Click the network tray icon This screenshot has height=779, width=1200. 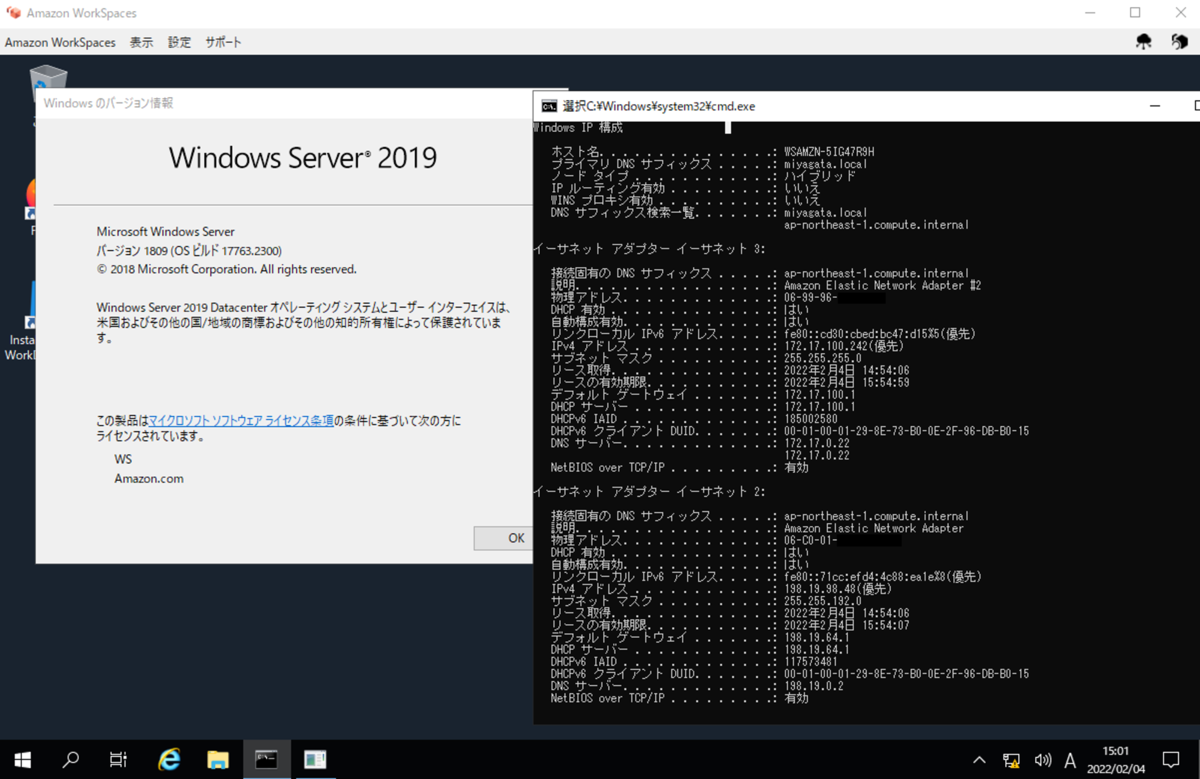[x=1011, y=760]
